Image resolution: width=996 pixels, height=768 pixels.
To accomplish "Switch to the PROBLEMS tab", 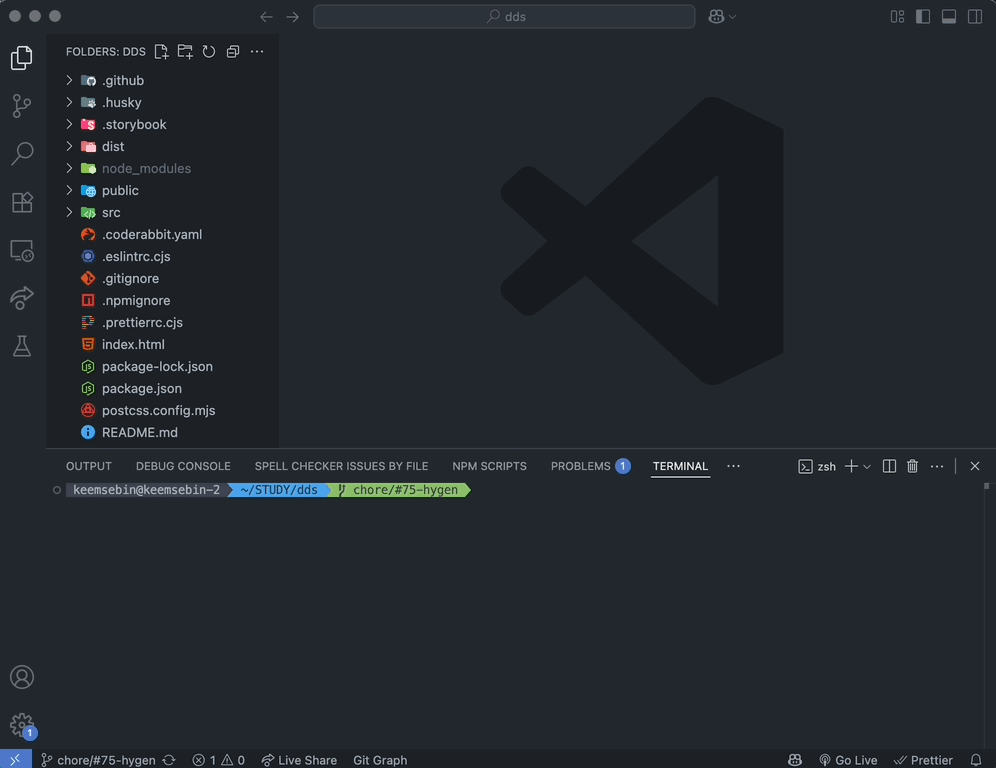I will (590, 466).
